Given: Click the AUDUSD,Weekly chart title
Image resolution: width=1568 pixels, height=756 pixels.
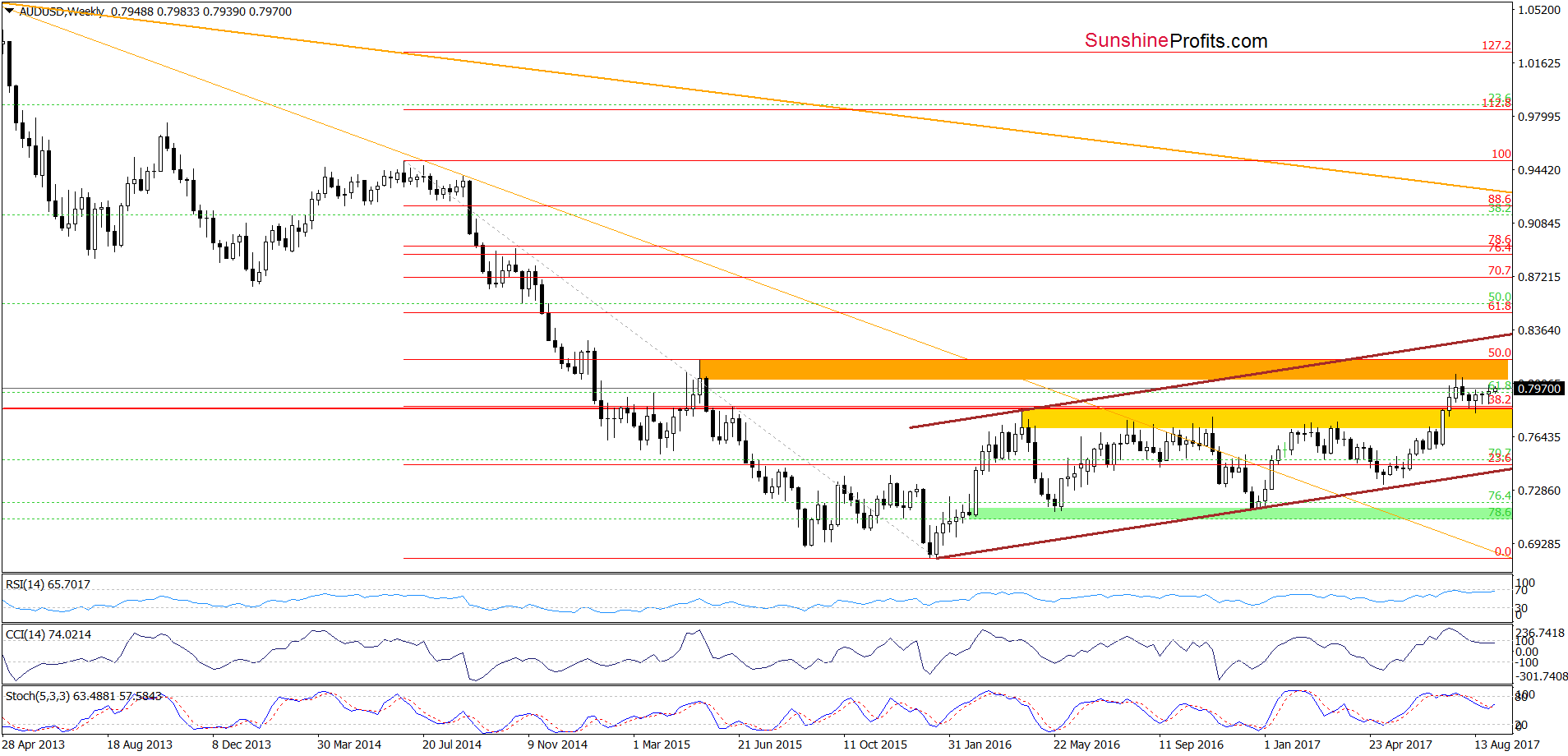Looking at the screenshot, I should coord(62,12).
